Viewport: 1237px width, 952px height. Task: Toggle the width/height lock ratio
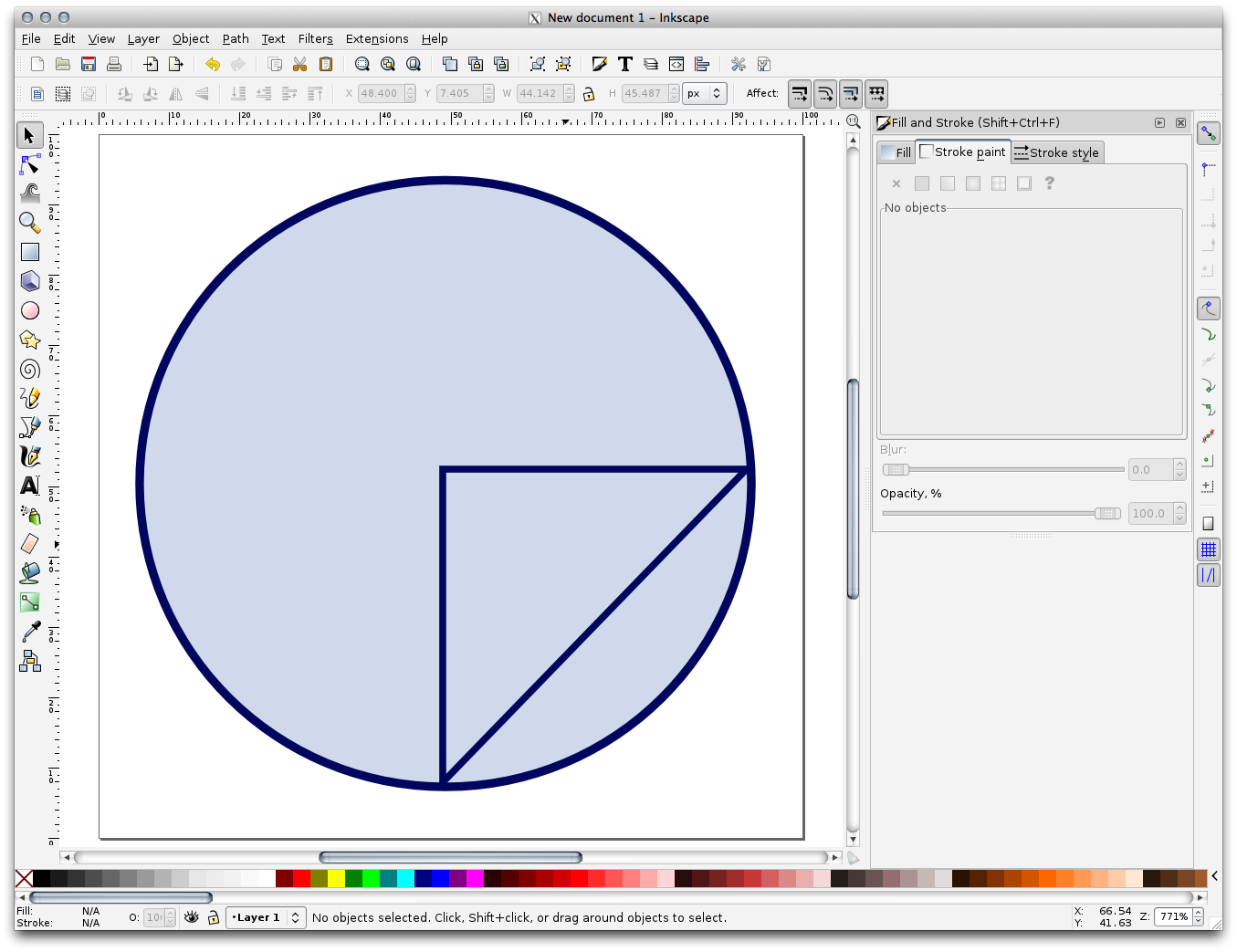click(589, 93)
